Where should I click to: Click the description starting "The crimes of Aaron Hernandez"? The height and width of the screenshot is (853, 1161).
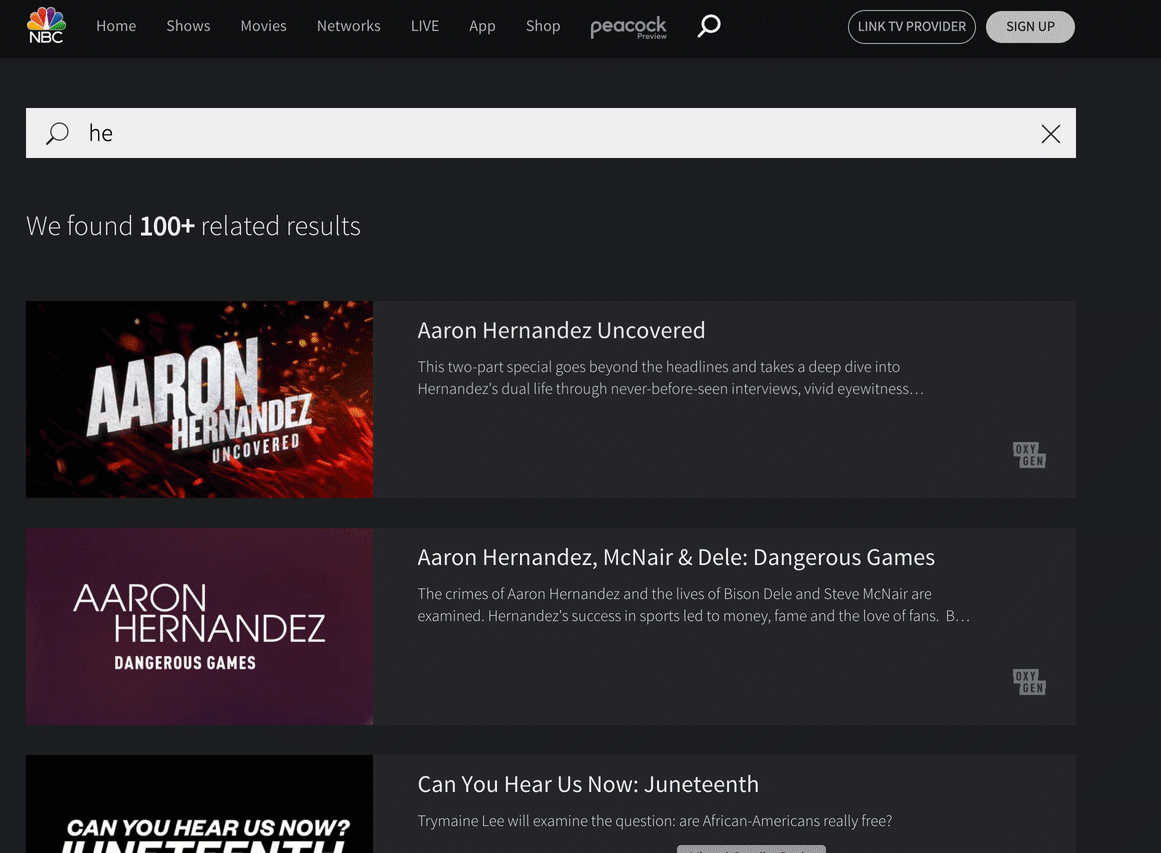[x=694, y=605]
